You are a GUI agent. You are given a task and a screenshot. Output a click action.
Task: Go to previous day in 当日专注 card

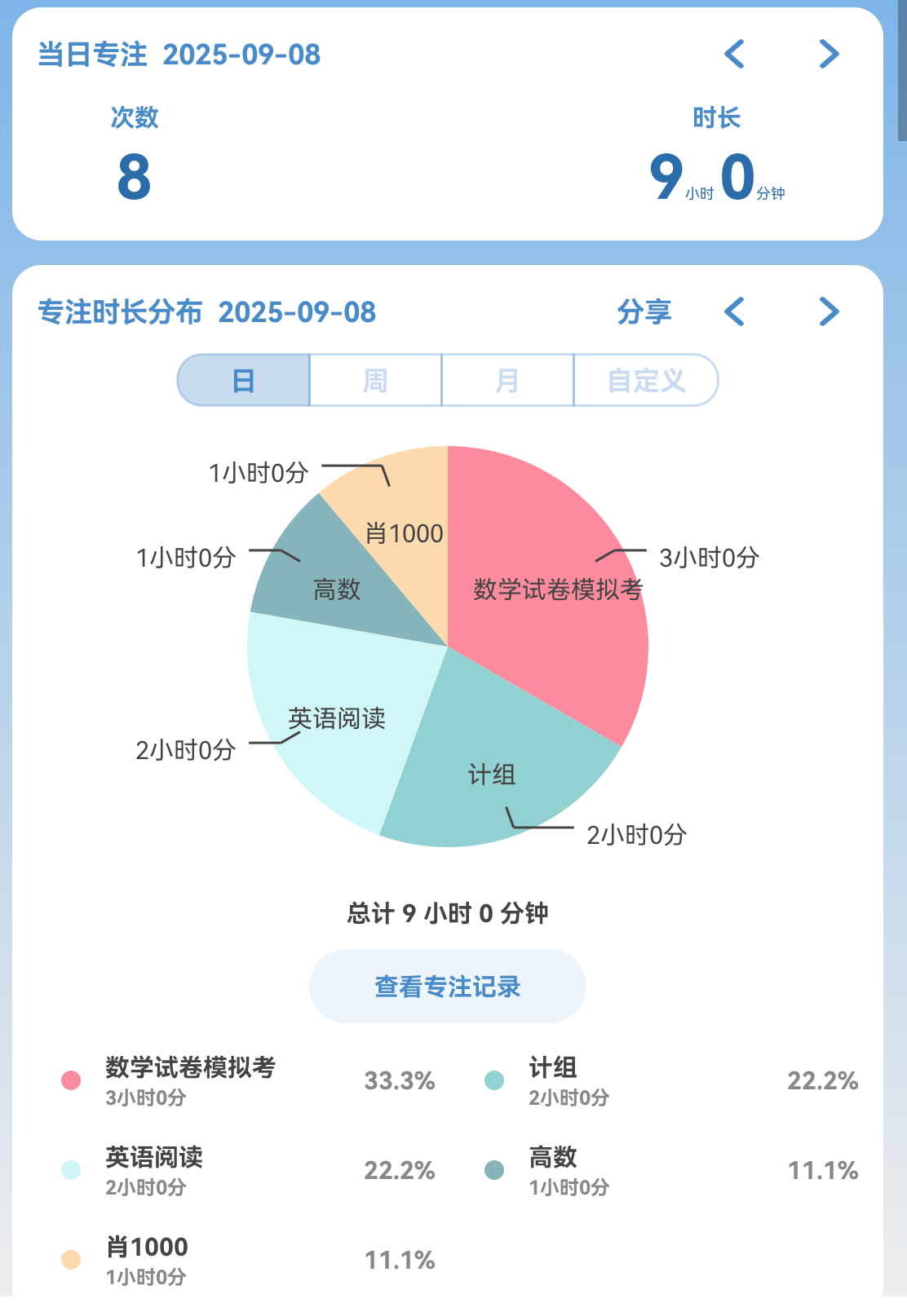[x=734, y=55]
